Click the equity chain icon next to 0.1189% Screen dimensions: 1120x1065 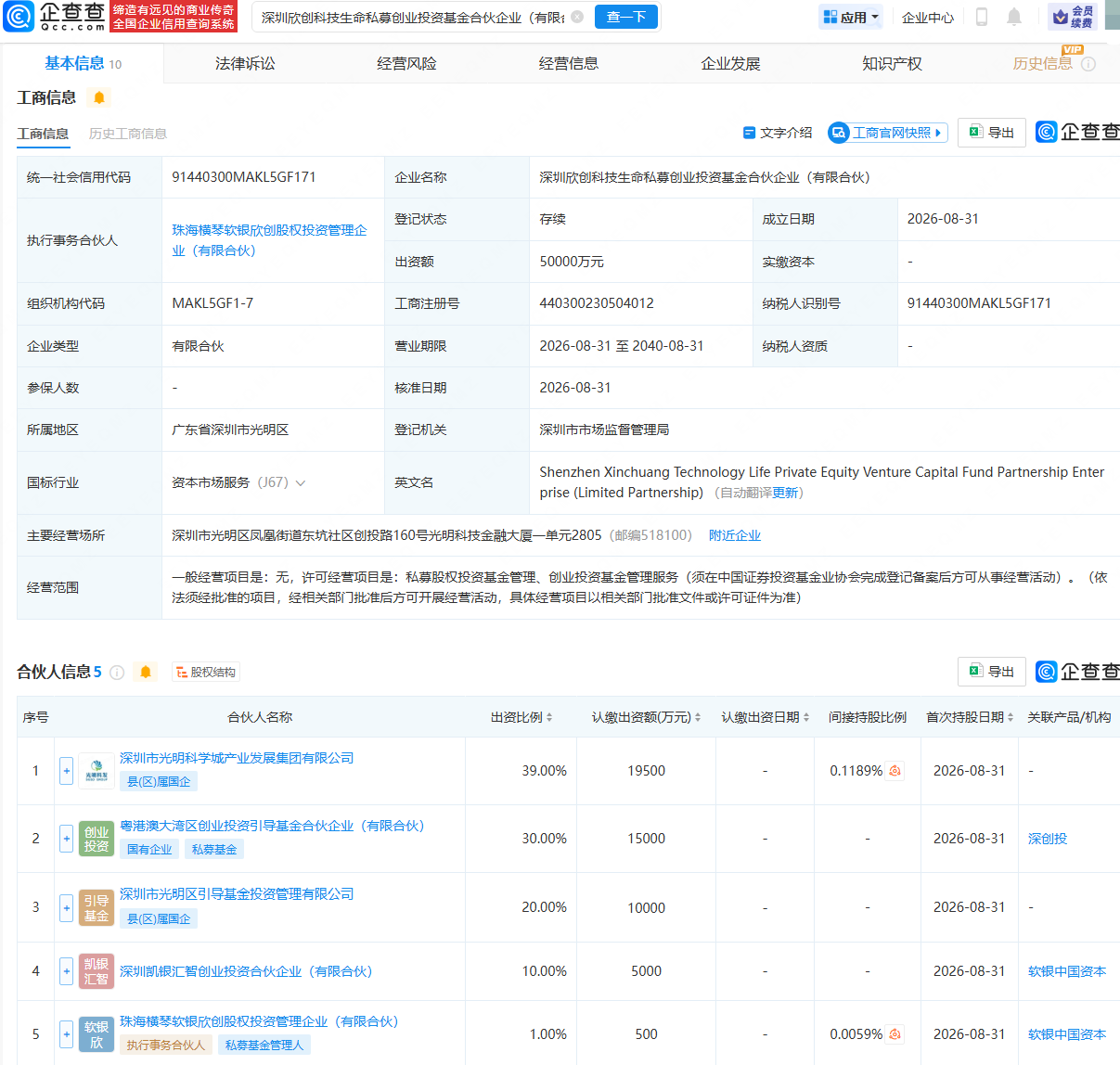pyautogui.click(x=895, y=771)
